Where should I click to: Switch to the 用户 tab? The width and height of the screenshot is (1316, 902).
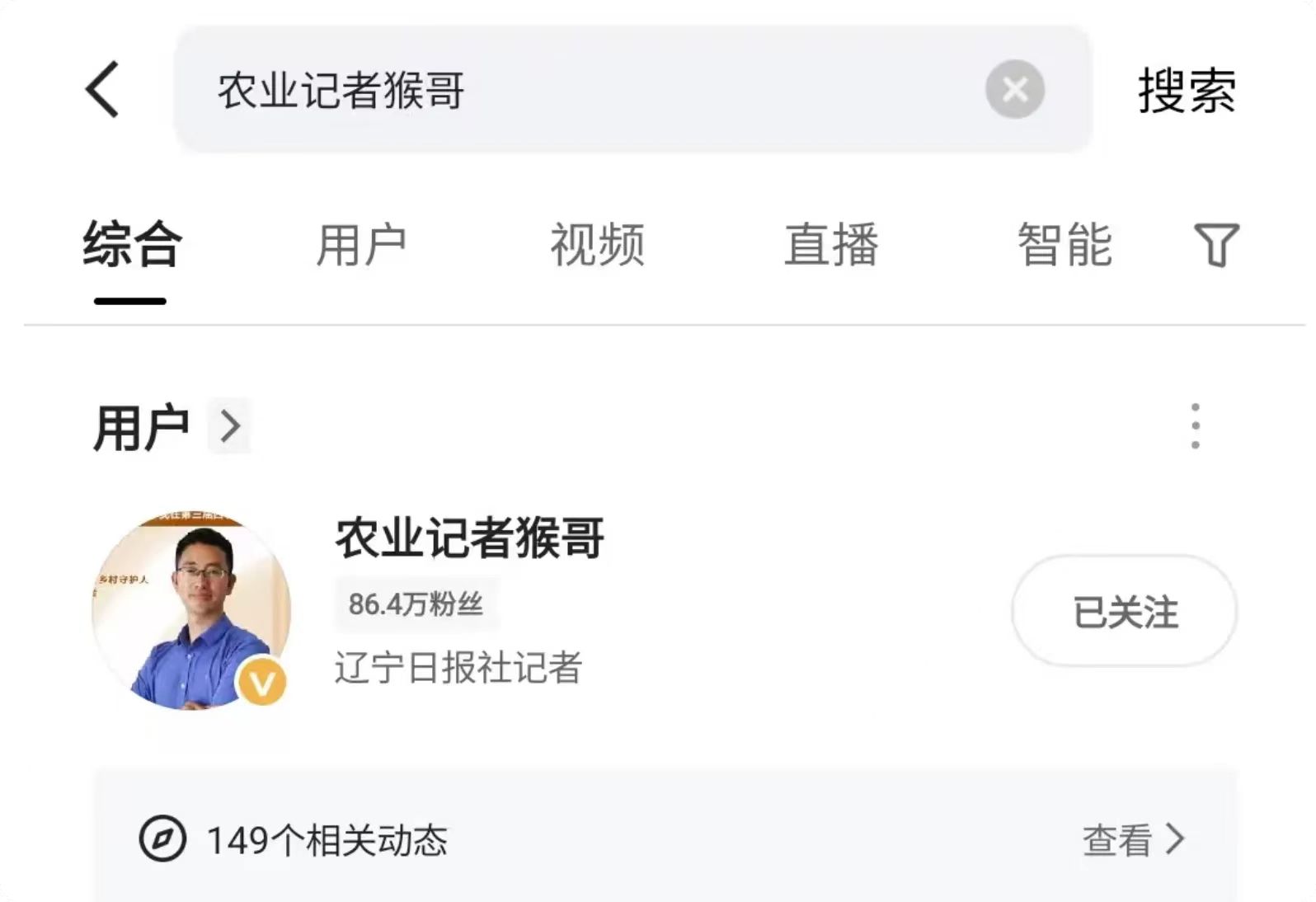(x=361, y=245)
